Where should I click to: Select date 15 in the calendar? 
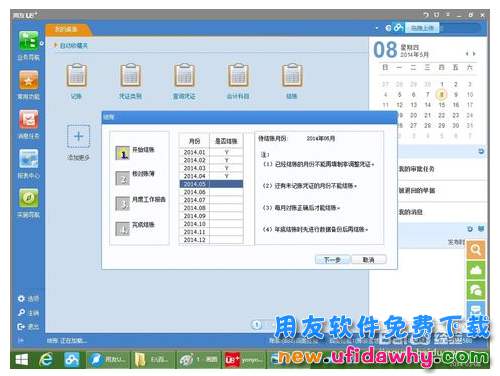pyautogui.click(x=442, y=105)
